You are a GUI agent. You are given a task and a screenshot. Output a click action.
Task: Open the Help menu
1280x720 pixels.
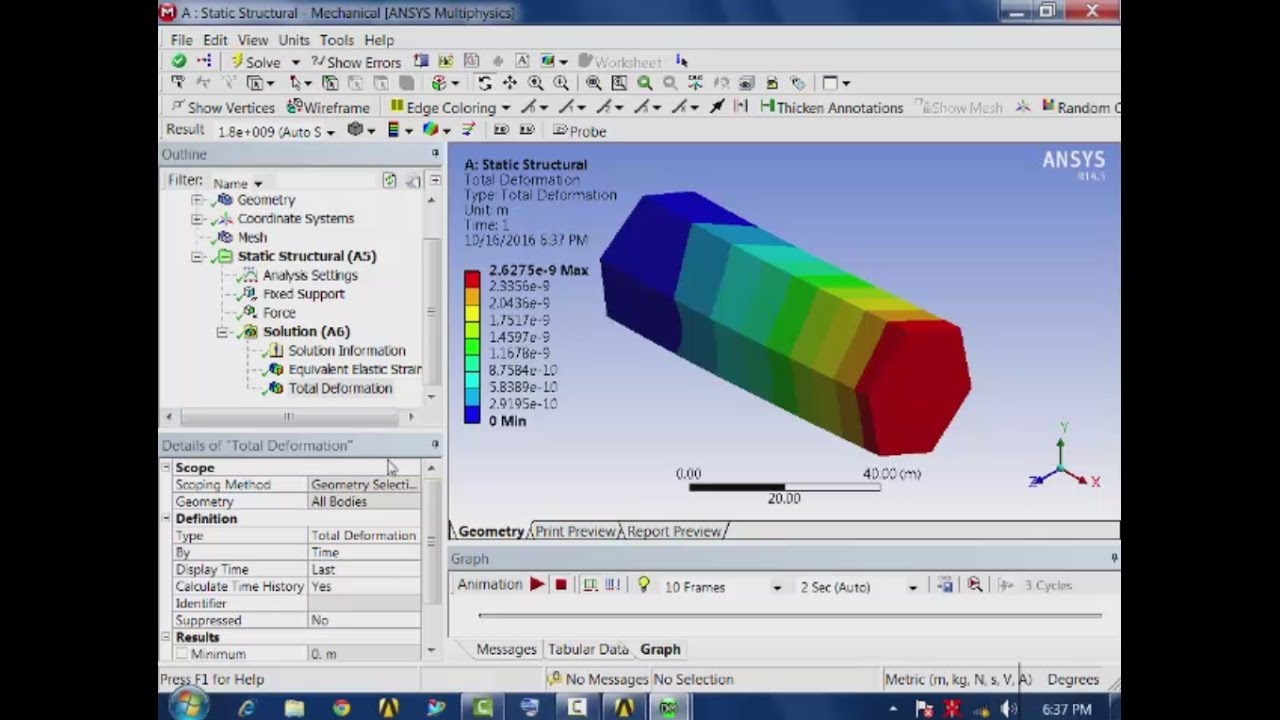[x=379, y=40]
